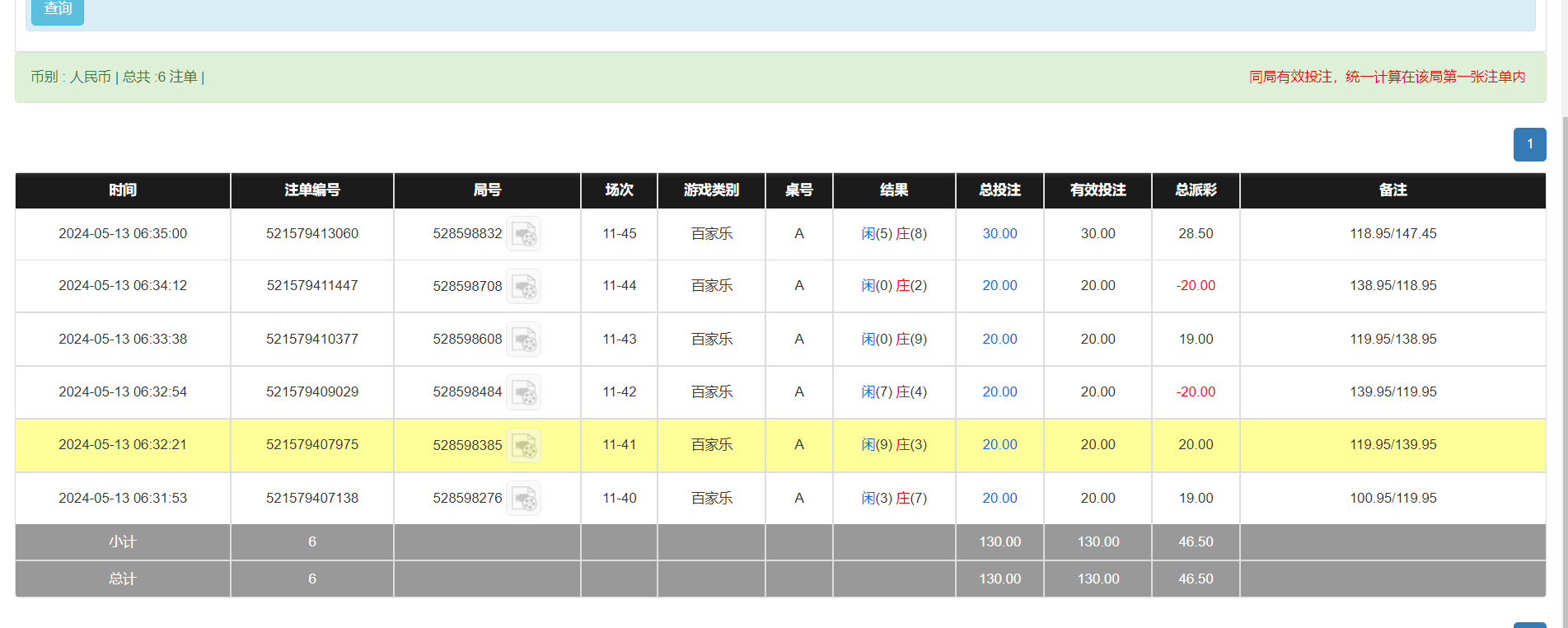Select highlighted row bet slip 521579407975
This screenshot has height=628, width=1568.
[312, 445]
